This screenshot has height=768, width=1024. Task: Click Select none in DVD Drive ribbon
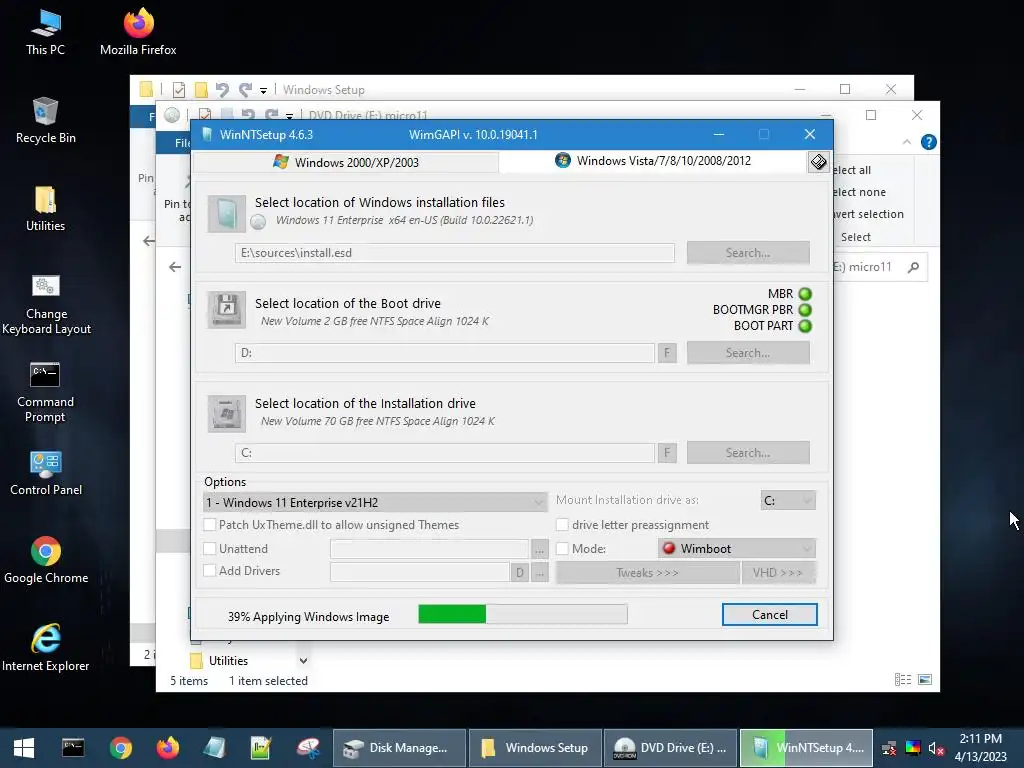(859, 192)
